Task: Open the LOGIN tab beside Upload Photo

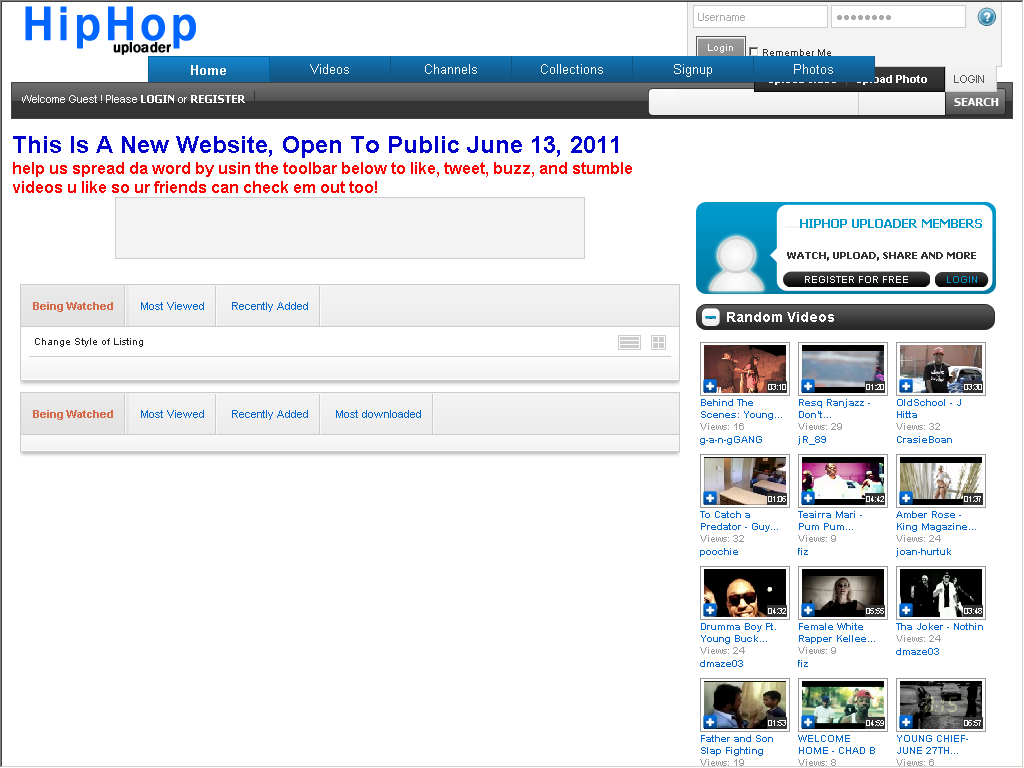Action: [968, 79]
